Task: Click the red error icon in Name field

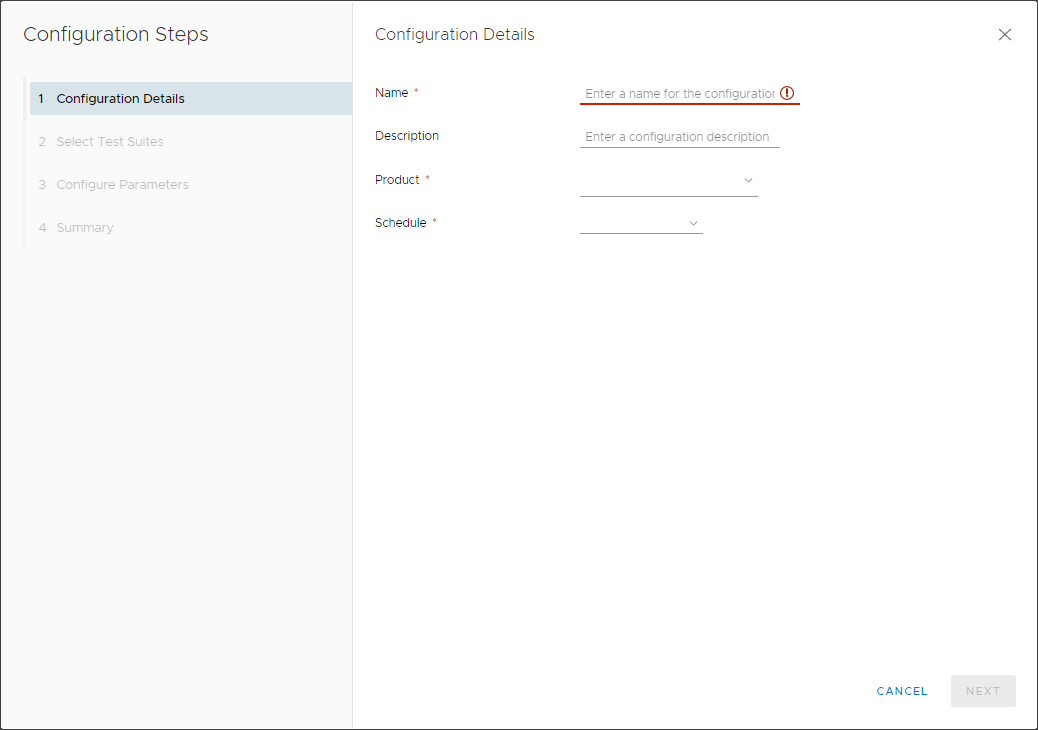Action: click(787, 93)
